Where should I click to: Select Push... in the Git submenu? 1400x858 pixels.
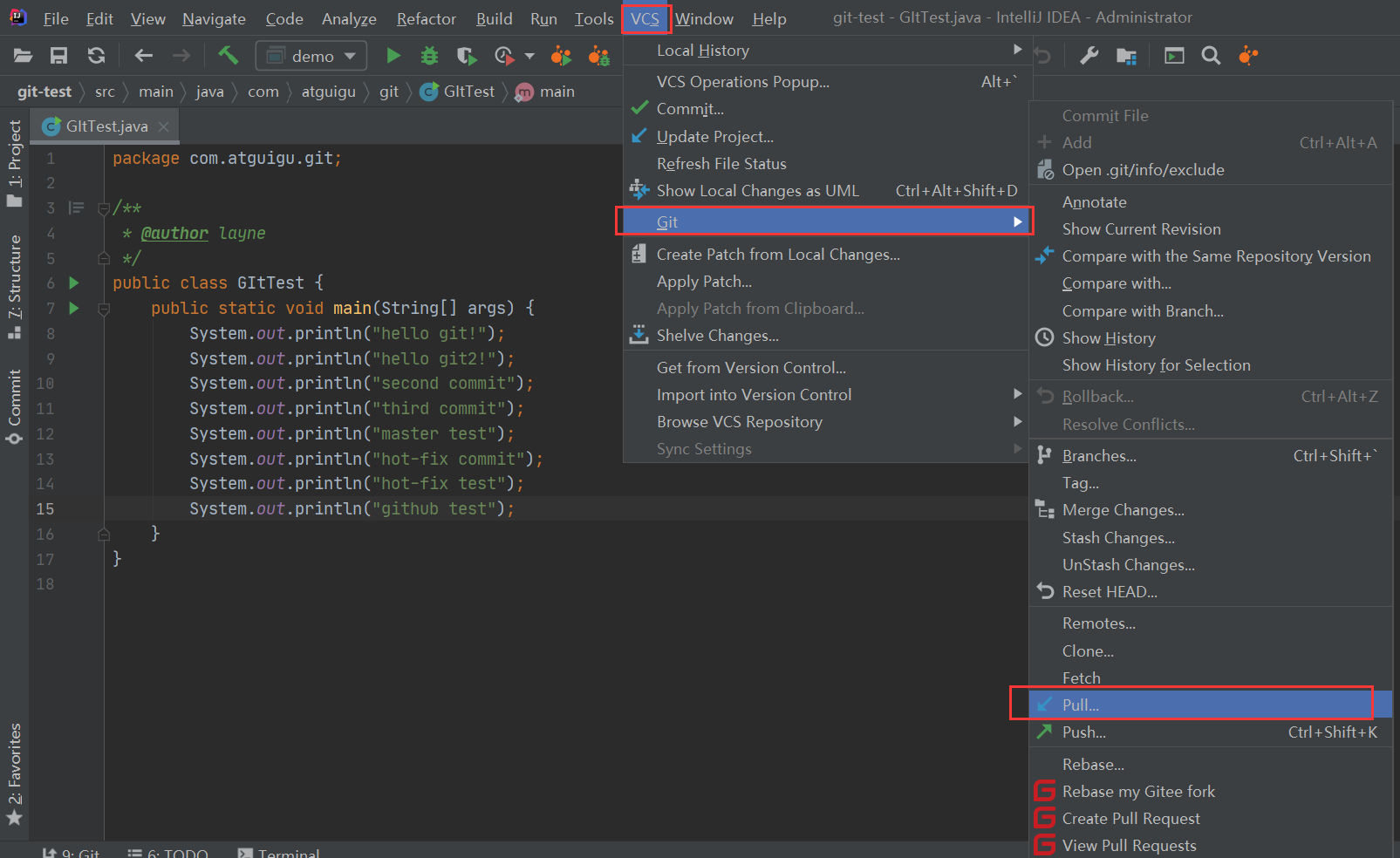[x=1211, y=732]
